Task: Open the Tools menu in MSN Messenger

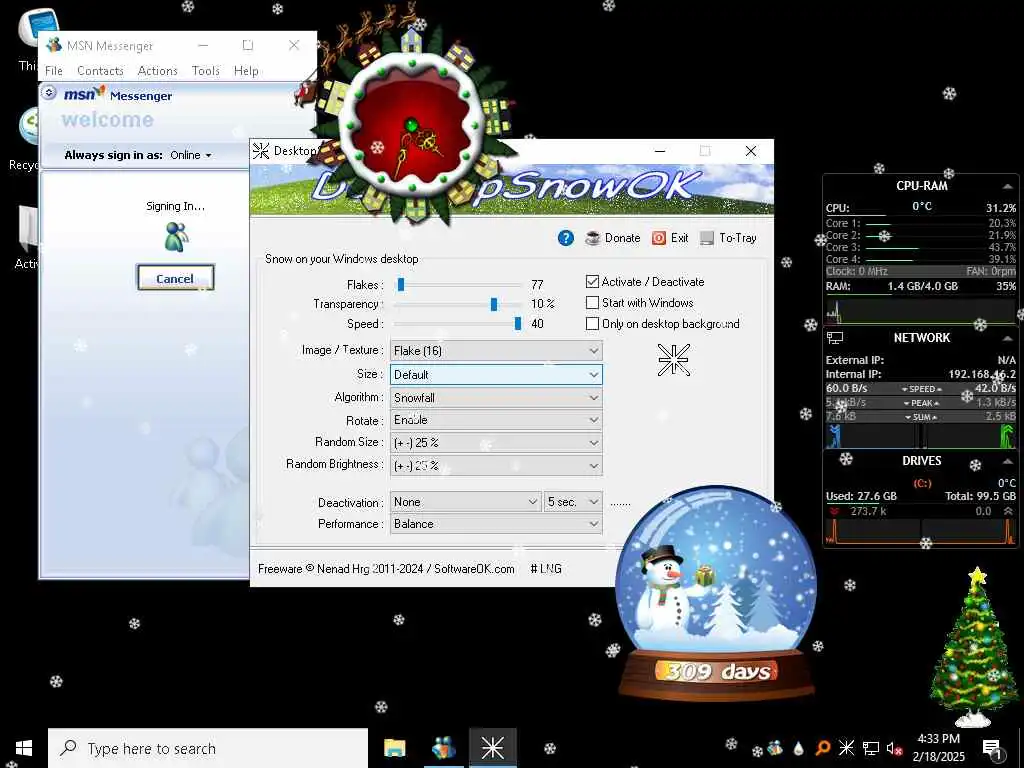Action: coord(206,71)
